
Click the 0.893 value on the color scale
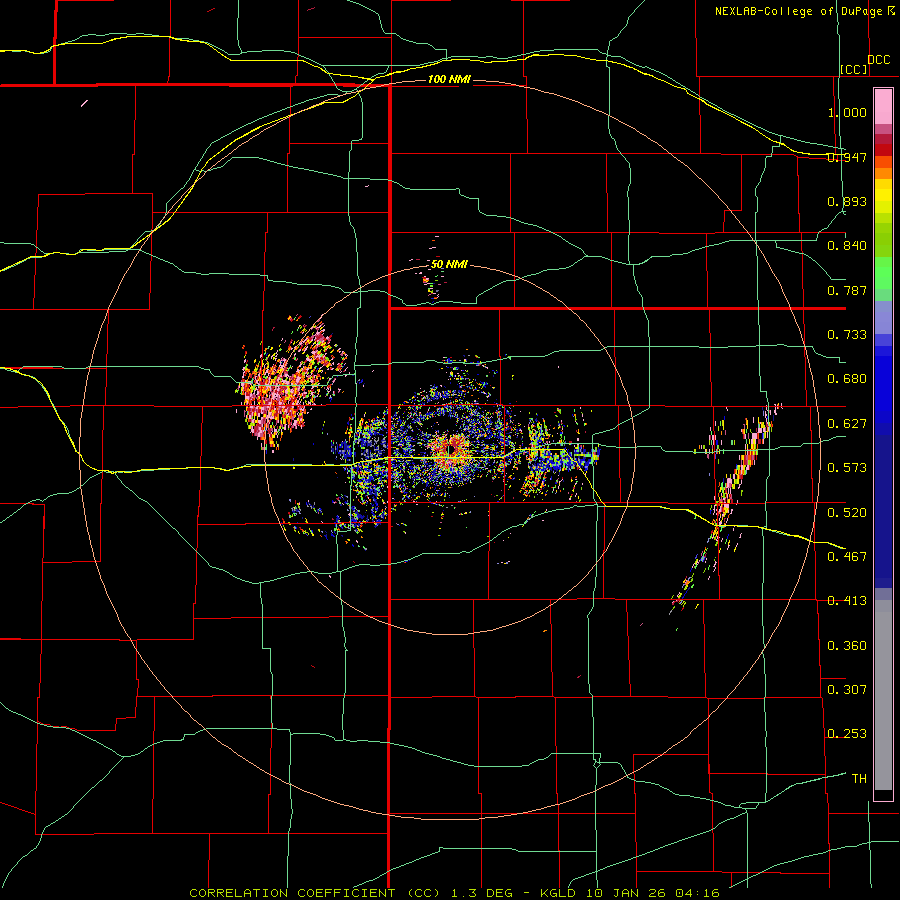click(847, 201)
